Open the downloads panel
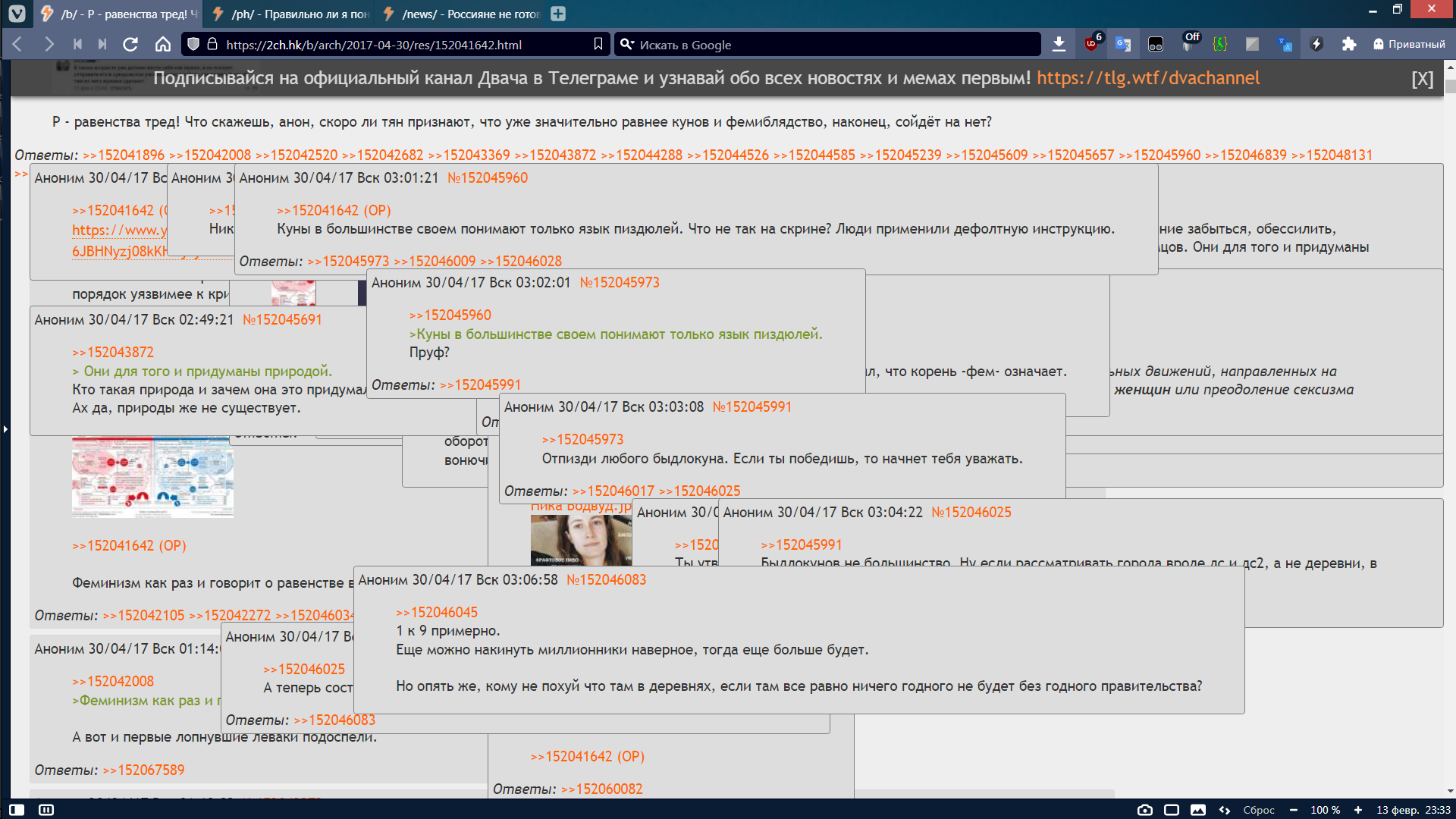The height and width of the screenshot is (819, 1456). coord(1059,44)
